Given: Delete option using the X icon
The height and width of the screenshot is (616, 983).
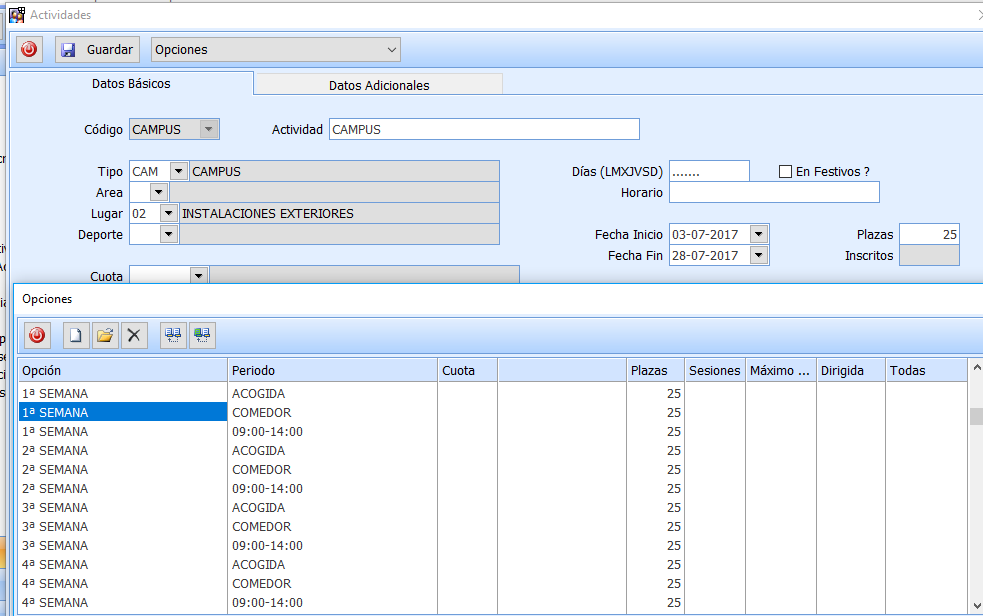Looking at the screenshot, I should coord(134,335).
